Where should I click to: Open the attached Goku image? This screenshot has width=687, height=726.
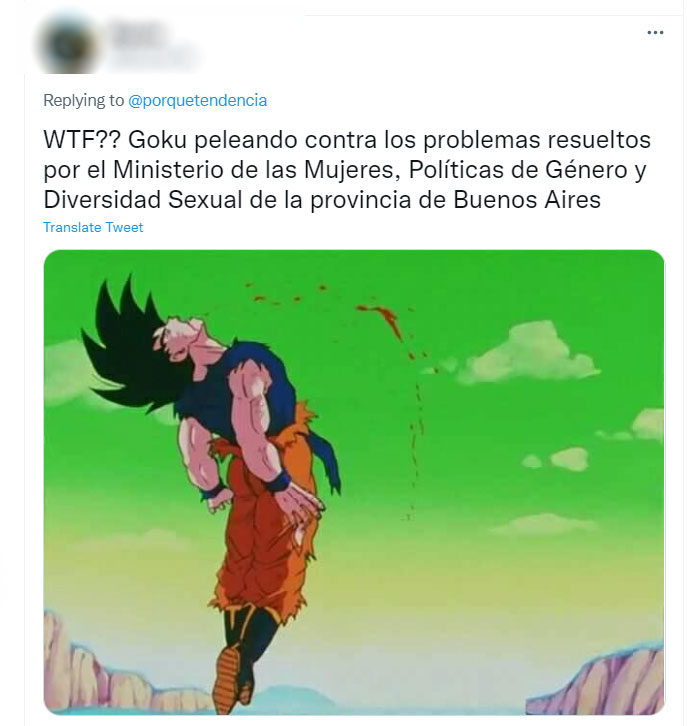[354, 482]
